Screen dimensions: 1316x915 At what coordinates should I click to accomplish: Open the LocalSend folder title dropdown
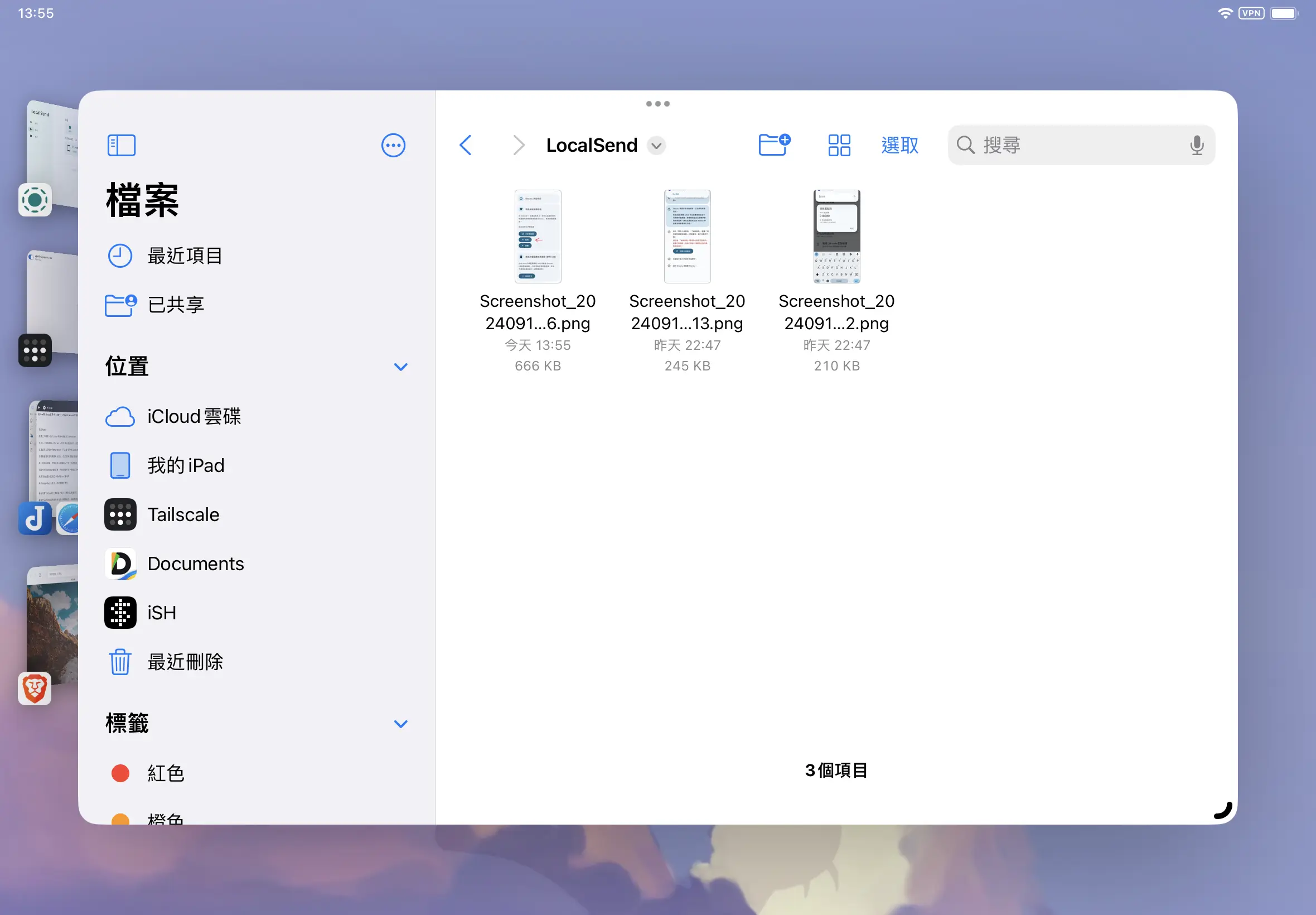tap(656, 146)
